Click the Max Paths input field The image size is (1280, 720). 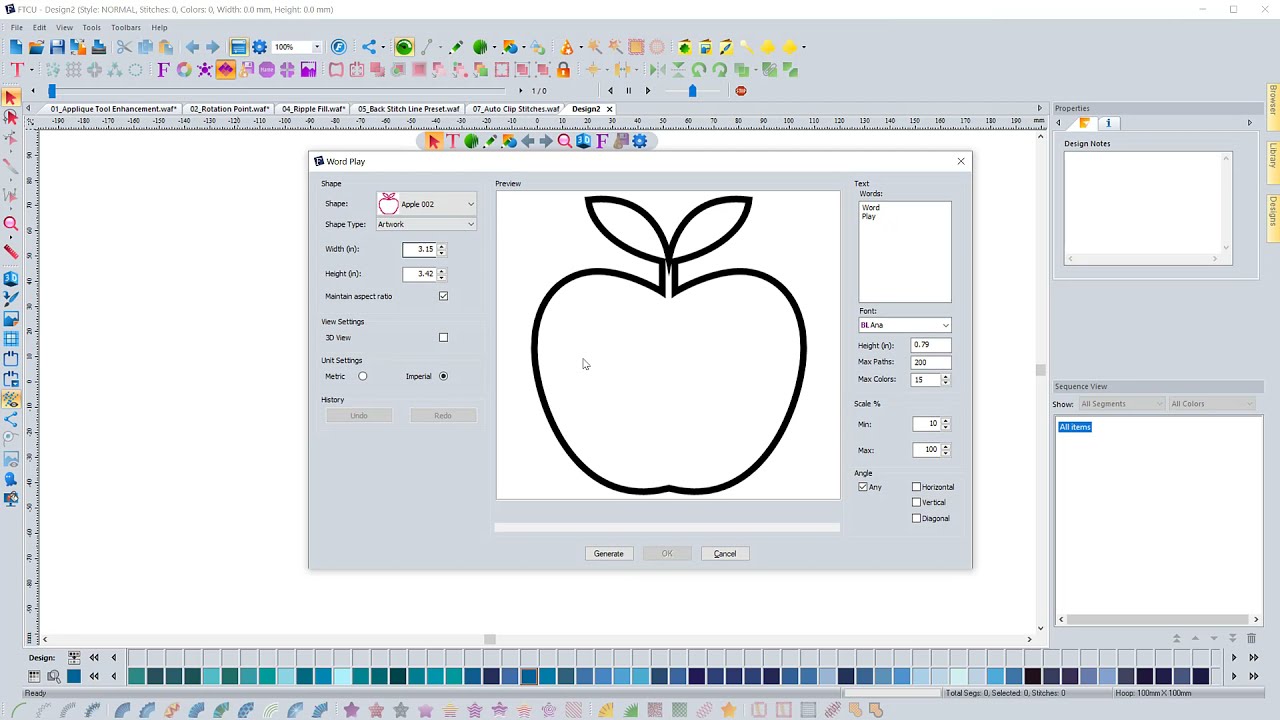pos(931,362)
